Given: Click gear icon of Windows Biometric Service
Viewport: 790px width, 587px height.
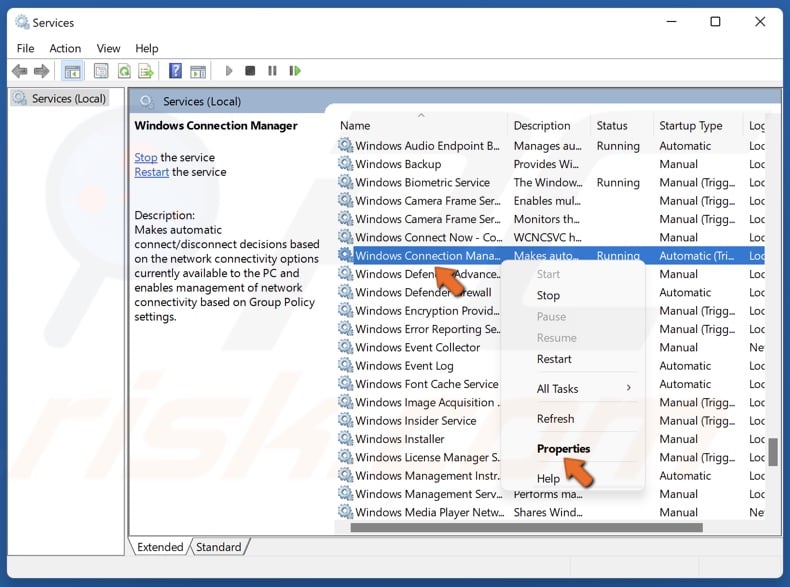Looking at the screenshot, I should point(345,181).
